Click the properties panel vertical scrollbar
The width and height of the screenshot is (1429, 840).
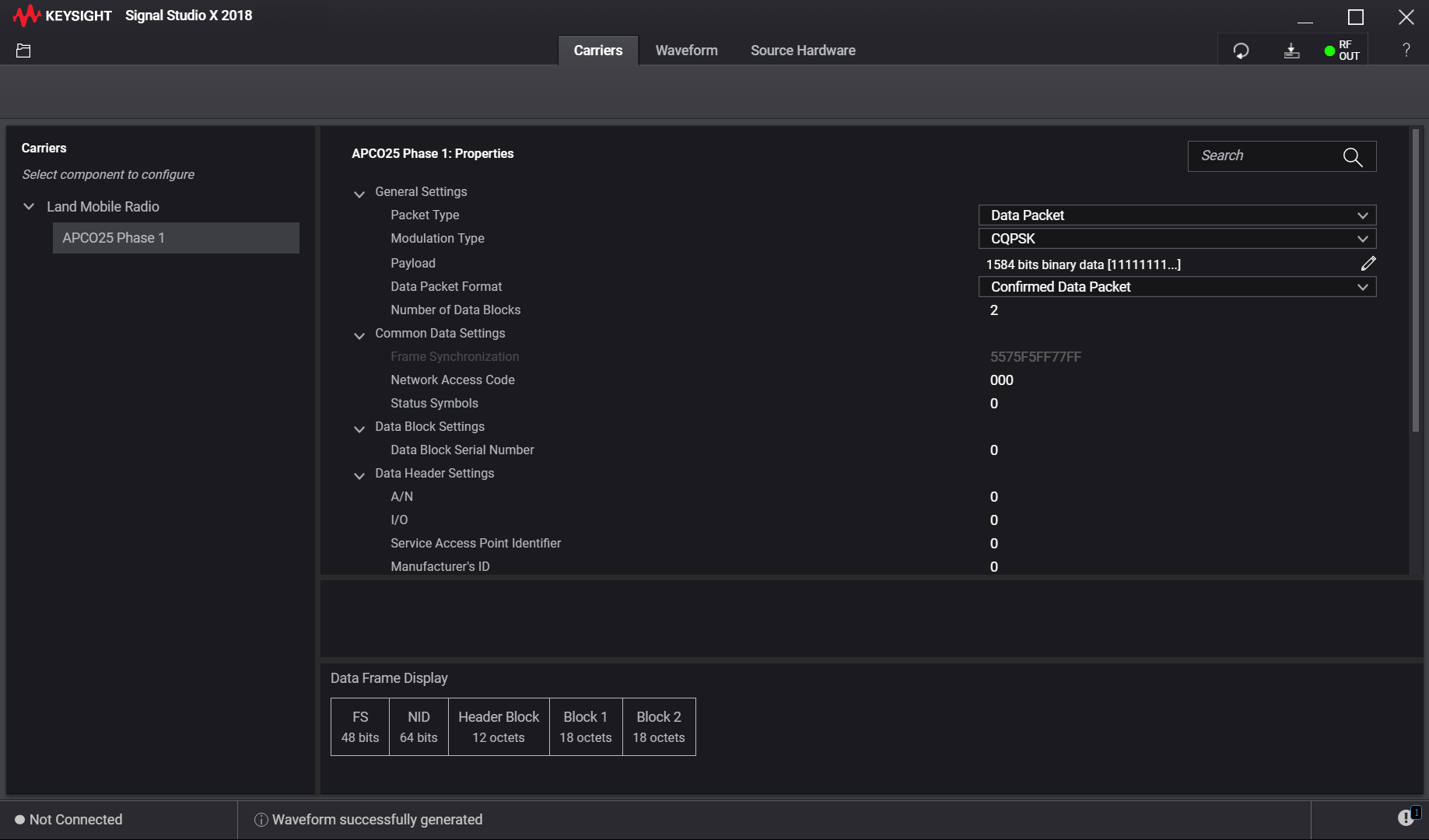point(1415,280)
